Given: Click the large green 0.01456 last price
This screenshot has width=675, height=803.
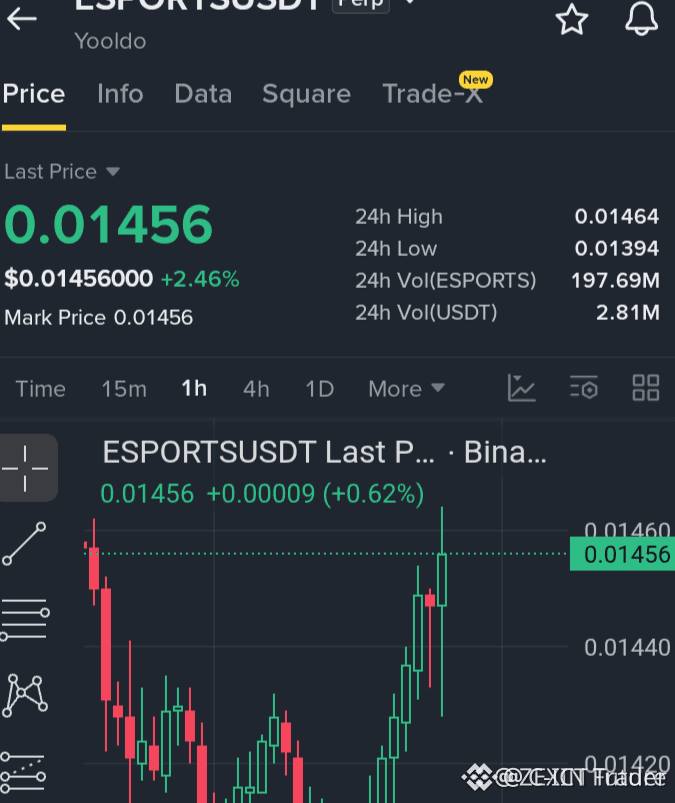Looking at the screenshot, I should tap(108, 224).
